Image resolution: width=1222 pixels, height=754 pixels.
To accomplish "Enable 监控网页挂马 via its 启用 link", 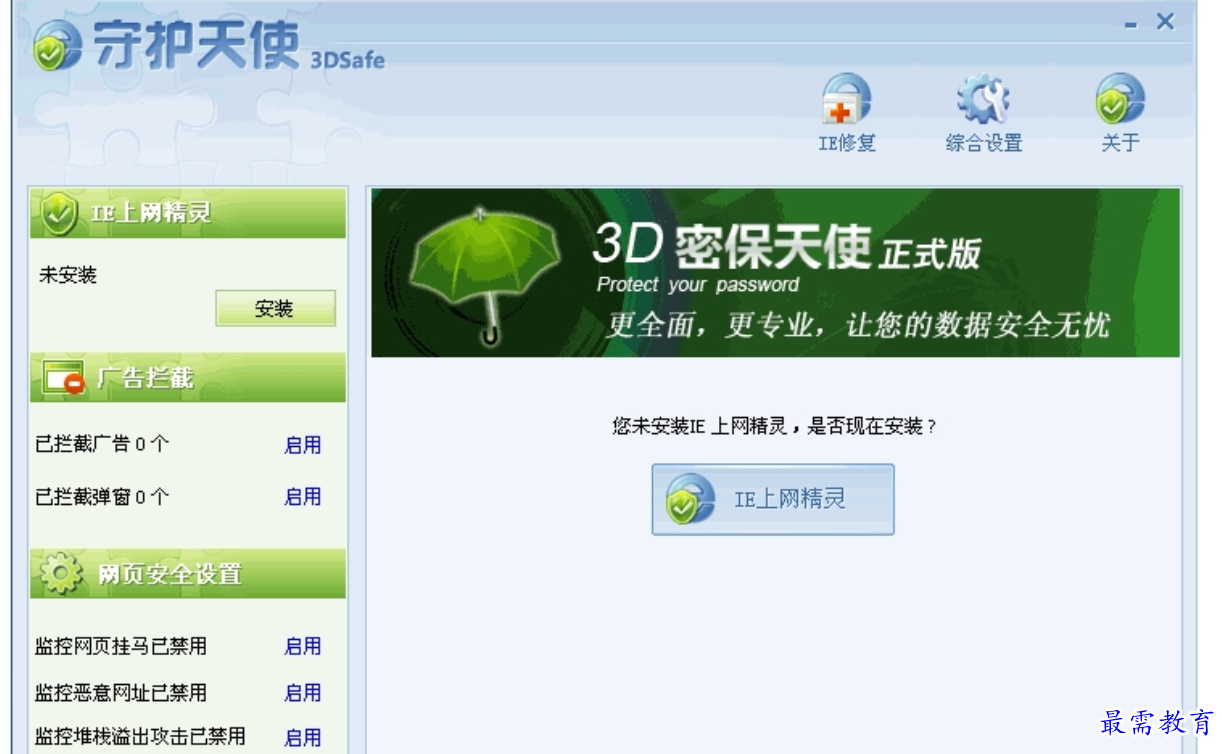I will pos(303,646).
